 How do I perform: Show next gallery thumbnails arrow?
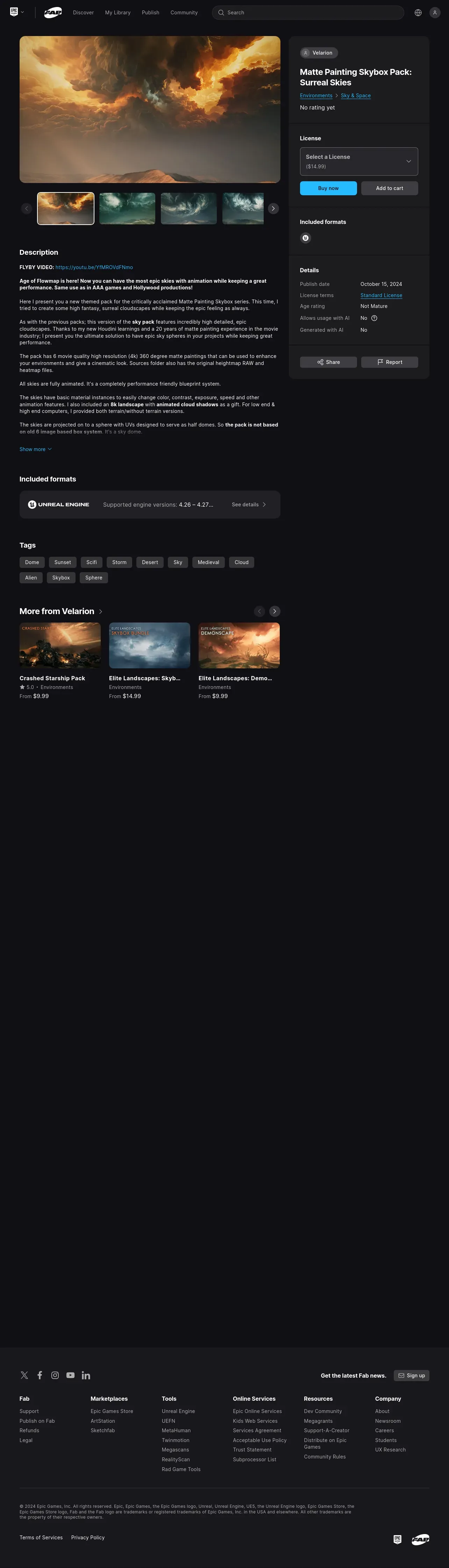[274, 208]
